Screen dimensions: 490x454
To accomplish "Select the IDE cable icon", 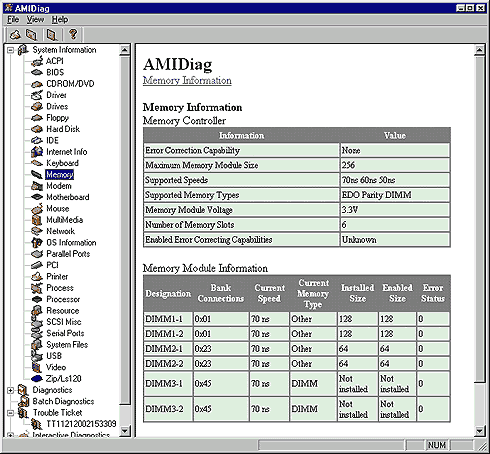I will point(37,141).
